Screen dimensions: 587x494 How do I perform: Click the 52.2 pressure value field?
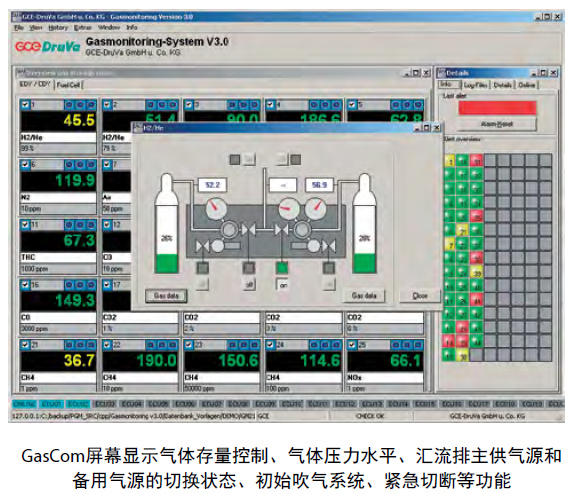212,185
